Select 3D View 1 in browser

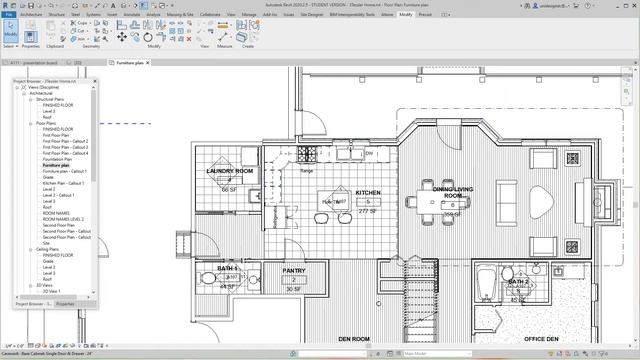(51, 291)
